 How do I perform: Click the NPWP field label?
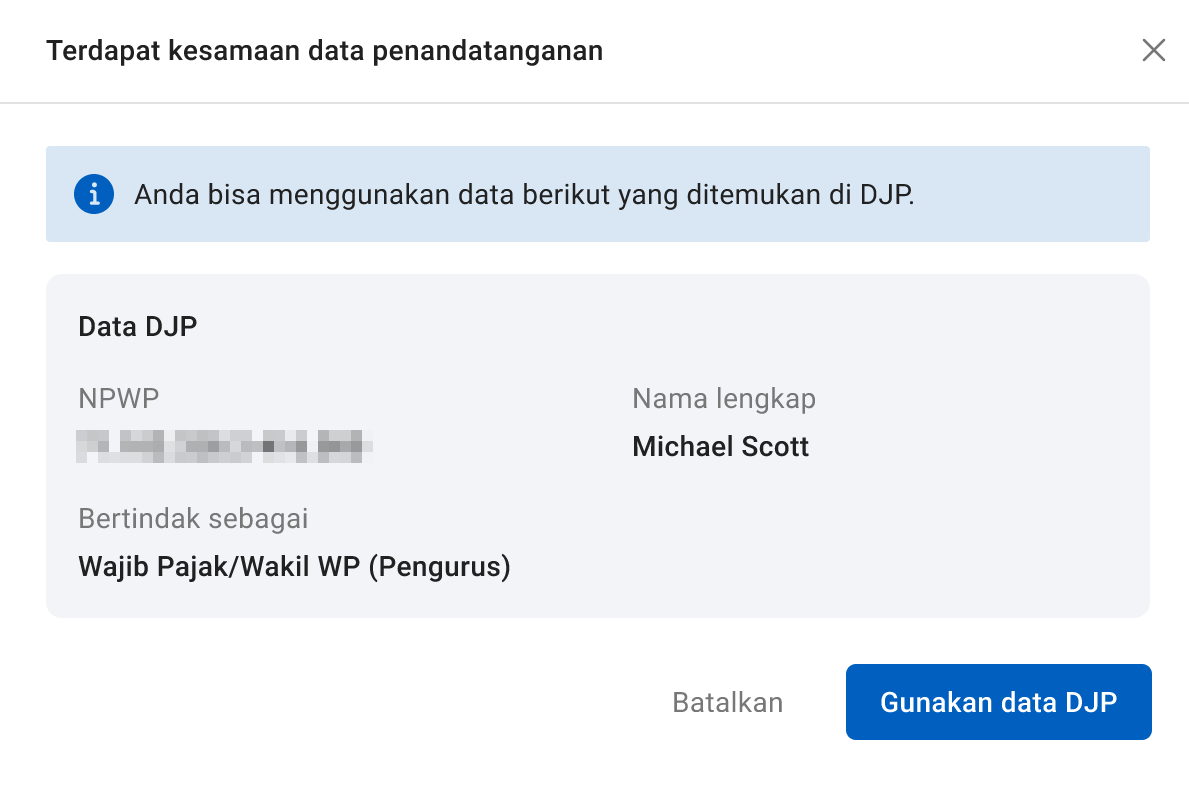coord(119,399)
